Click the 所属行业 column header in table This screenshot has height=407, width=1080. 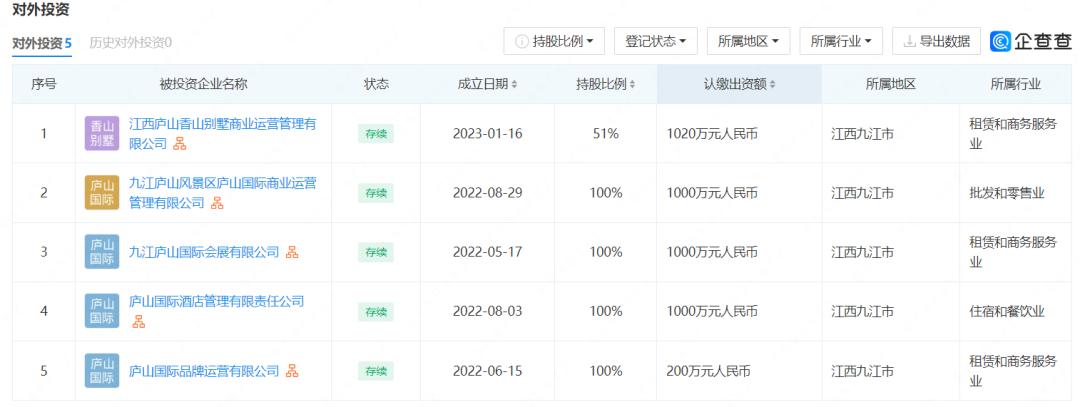(1015, 85)
